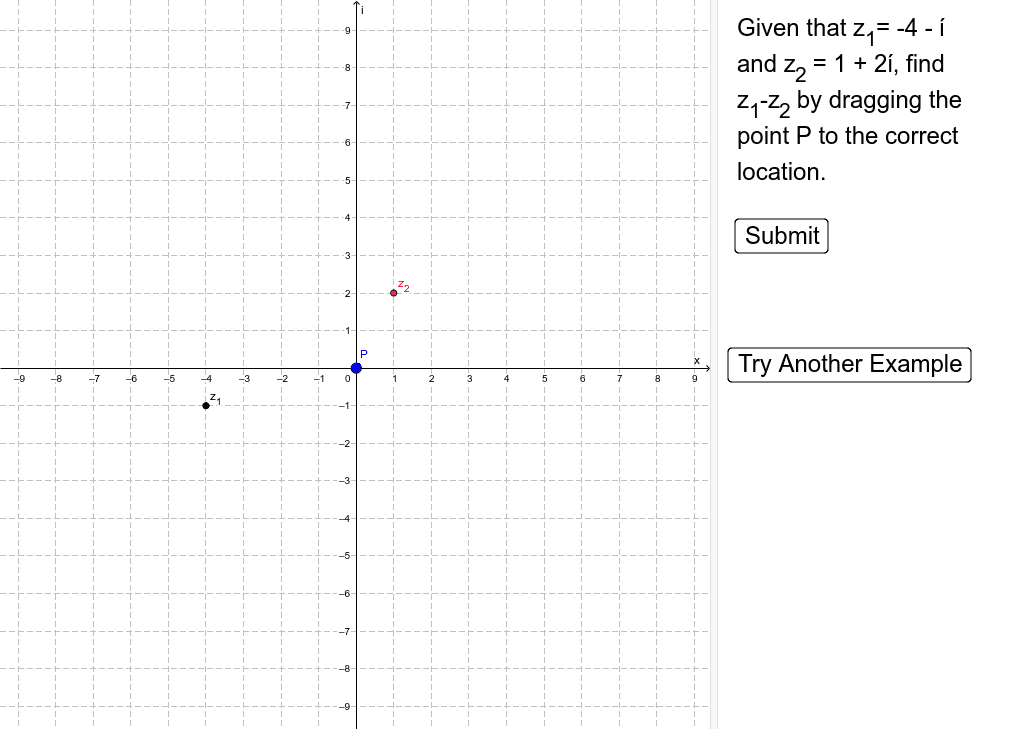Click the origin of the coordinate plane
The image size is (1010, 731).
click(x=357, y=368)
